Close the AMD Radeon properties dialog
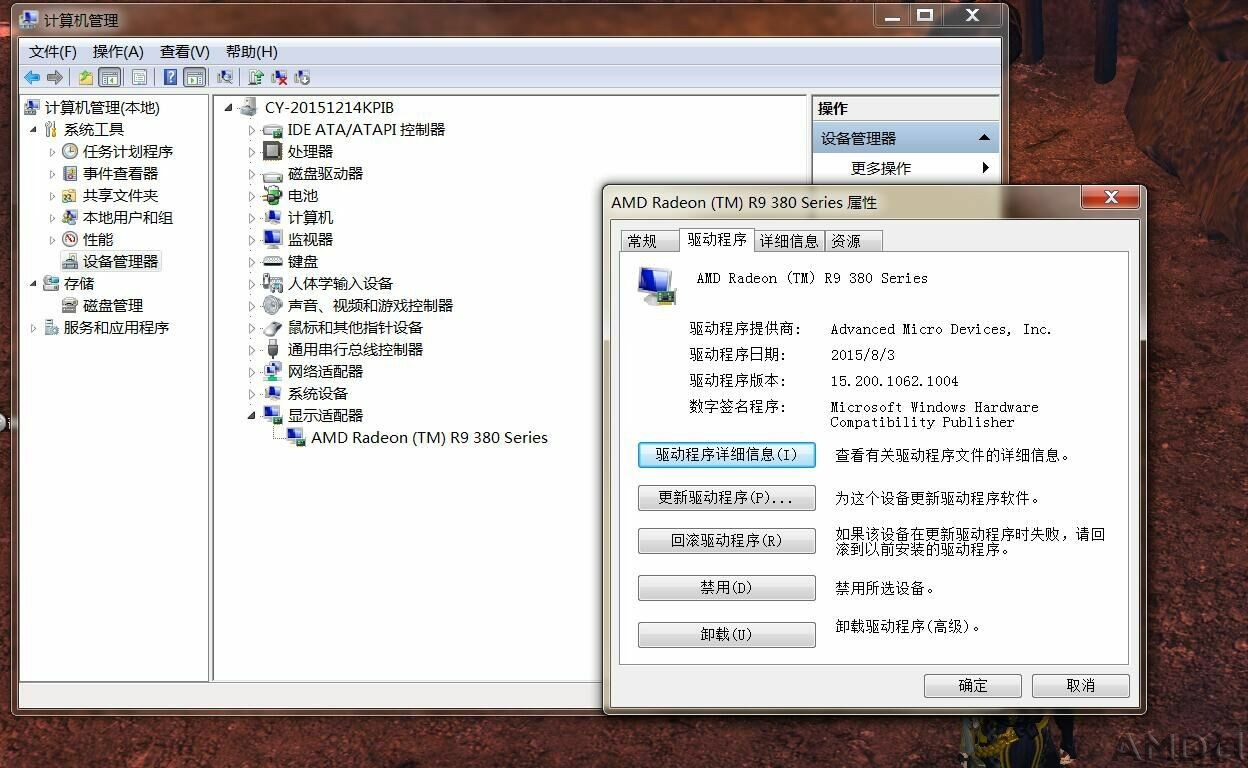This screenshot has height=768, width=1248. pyautogui.click(x=1111, y=198)
